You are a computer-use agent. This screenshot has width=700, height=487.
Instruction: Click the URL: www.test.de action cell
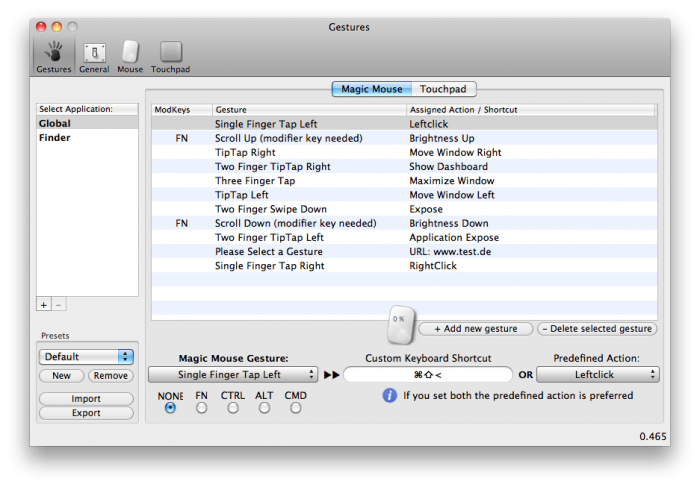click(450, 252)
